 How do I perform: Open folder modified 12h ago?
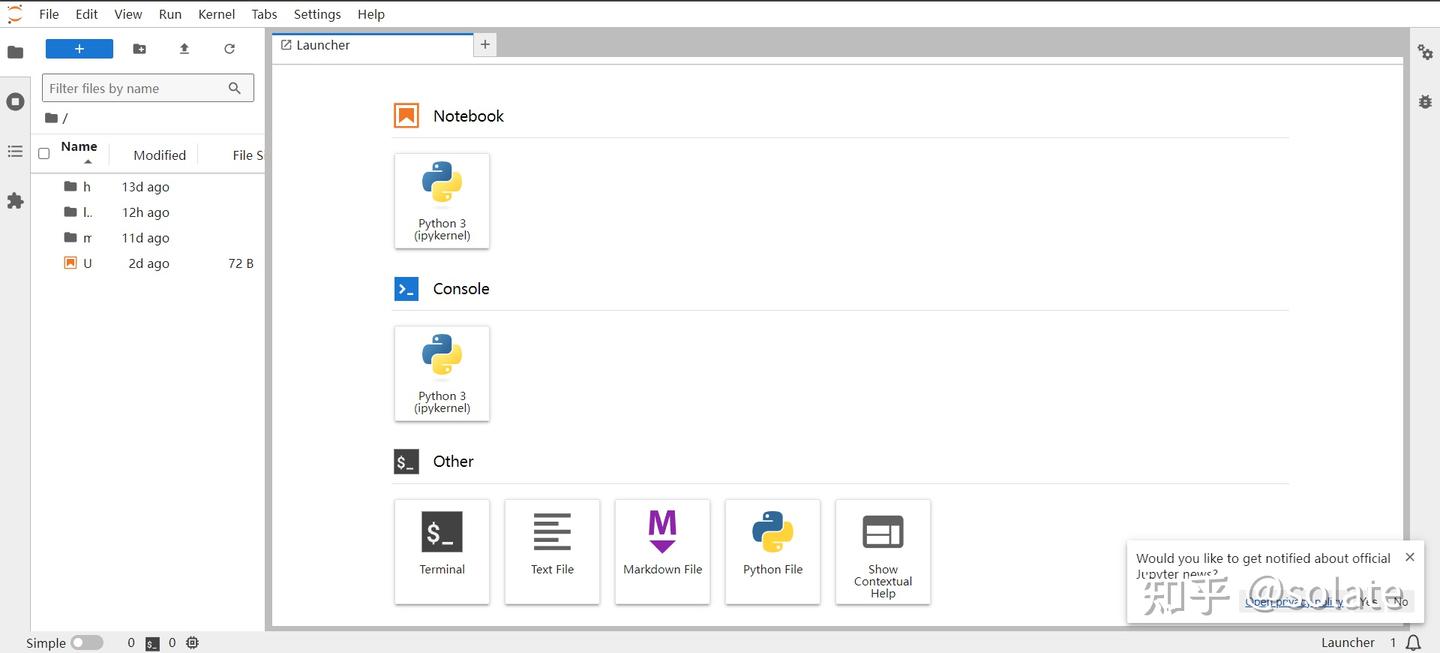(148, 212)
